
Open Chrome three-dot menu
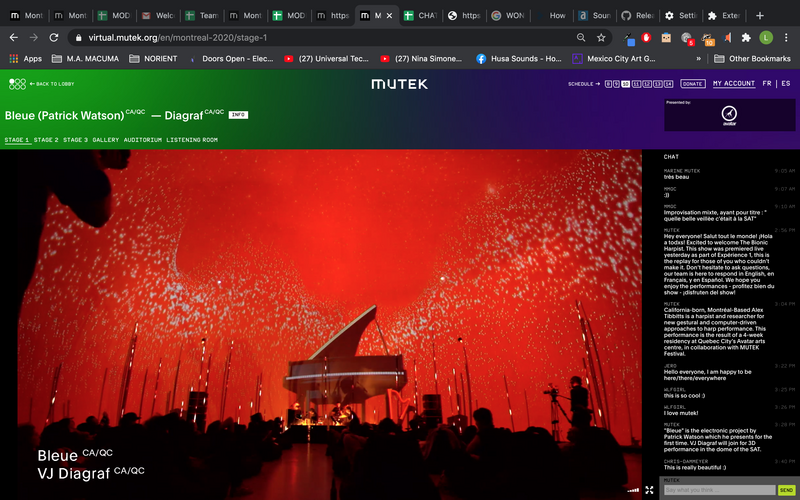point(786,37)
